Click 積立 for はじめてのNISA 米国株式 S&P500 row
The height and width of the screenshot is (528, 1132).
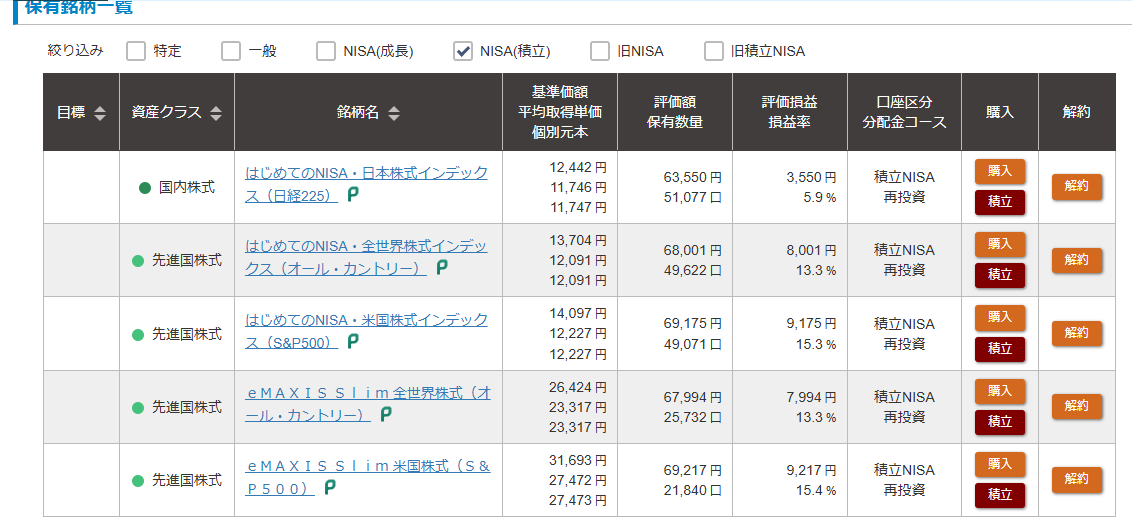[1000, 349]
